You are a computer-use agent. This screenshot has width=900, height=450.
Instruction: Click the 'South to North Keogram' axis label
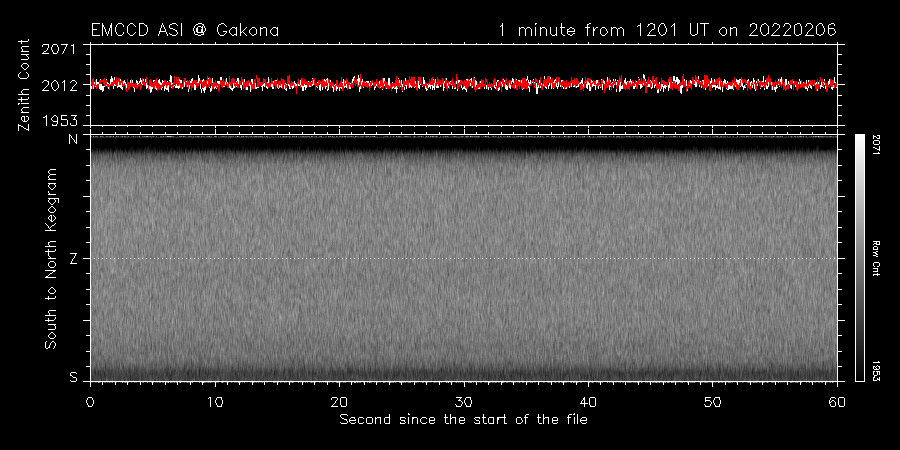(51, 258)
